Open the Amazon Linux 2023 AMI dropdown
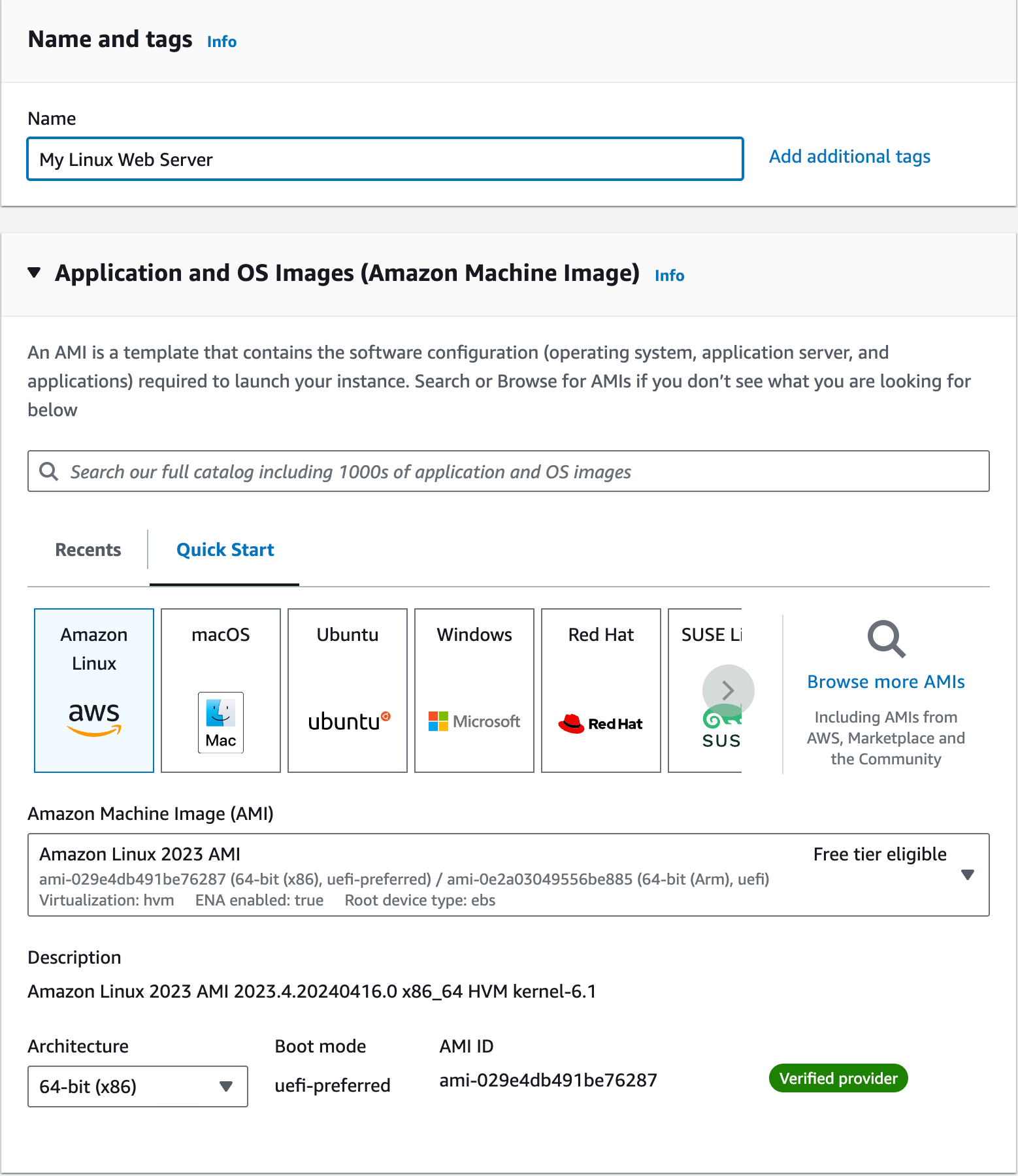1018x1176 pixels. click(x=967, y=875)
